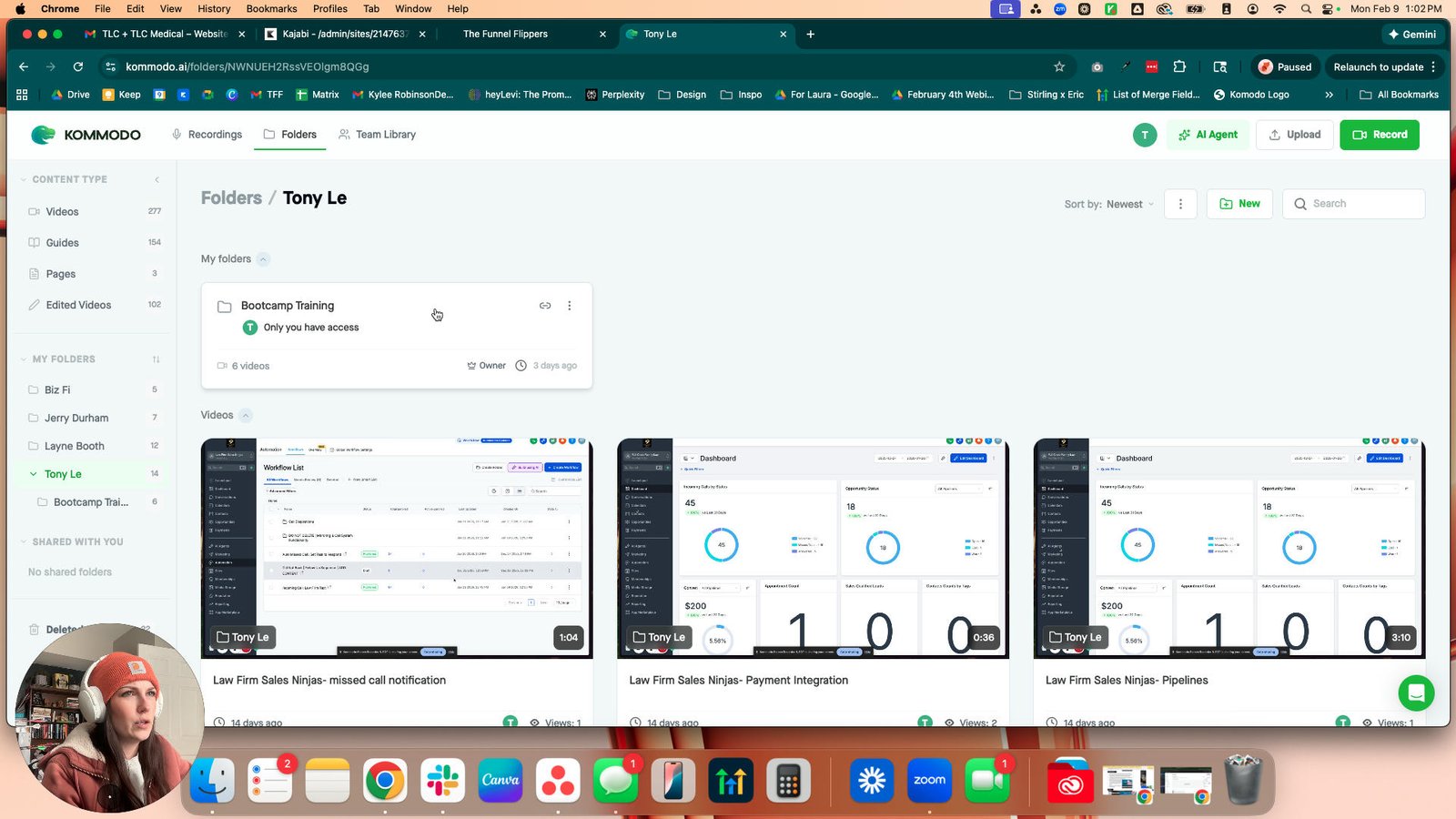Viewport: 1456px width, 819px height.
Task: Sort My Folders list in sidebar
Action: coord(156,359)
